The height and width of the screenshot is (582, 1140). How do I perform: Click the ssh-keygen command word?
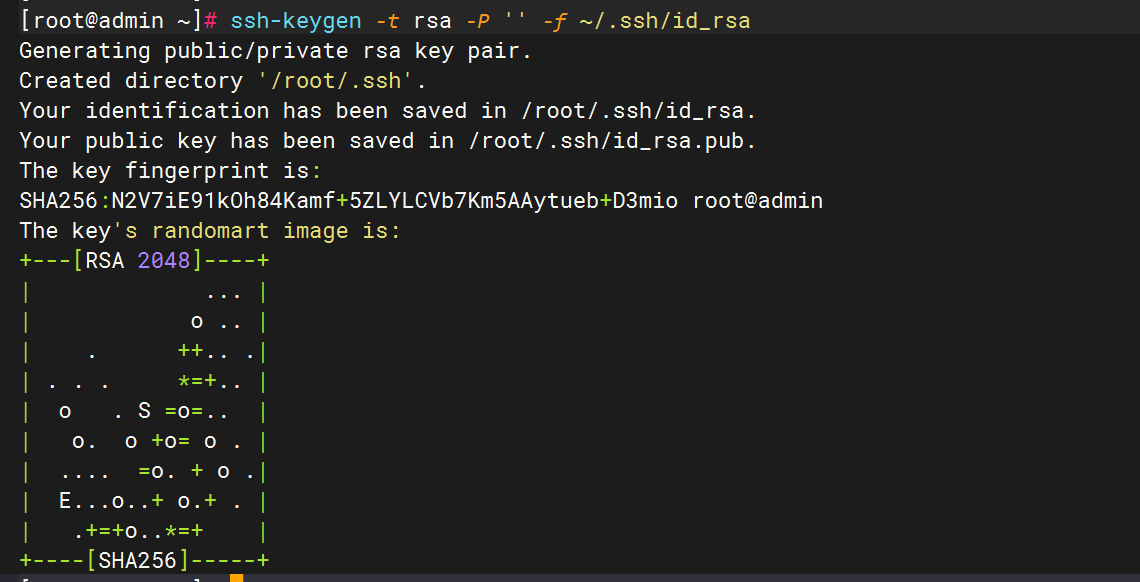[x=296, y=20]
